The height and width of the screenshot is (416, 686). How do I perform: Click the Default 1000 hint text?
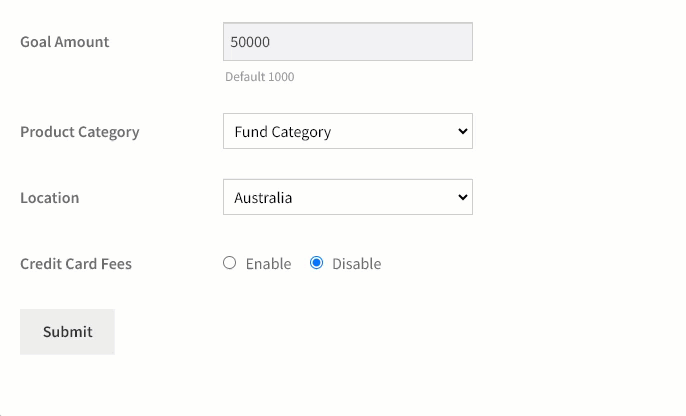tap(259, 77)
